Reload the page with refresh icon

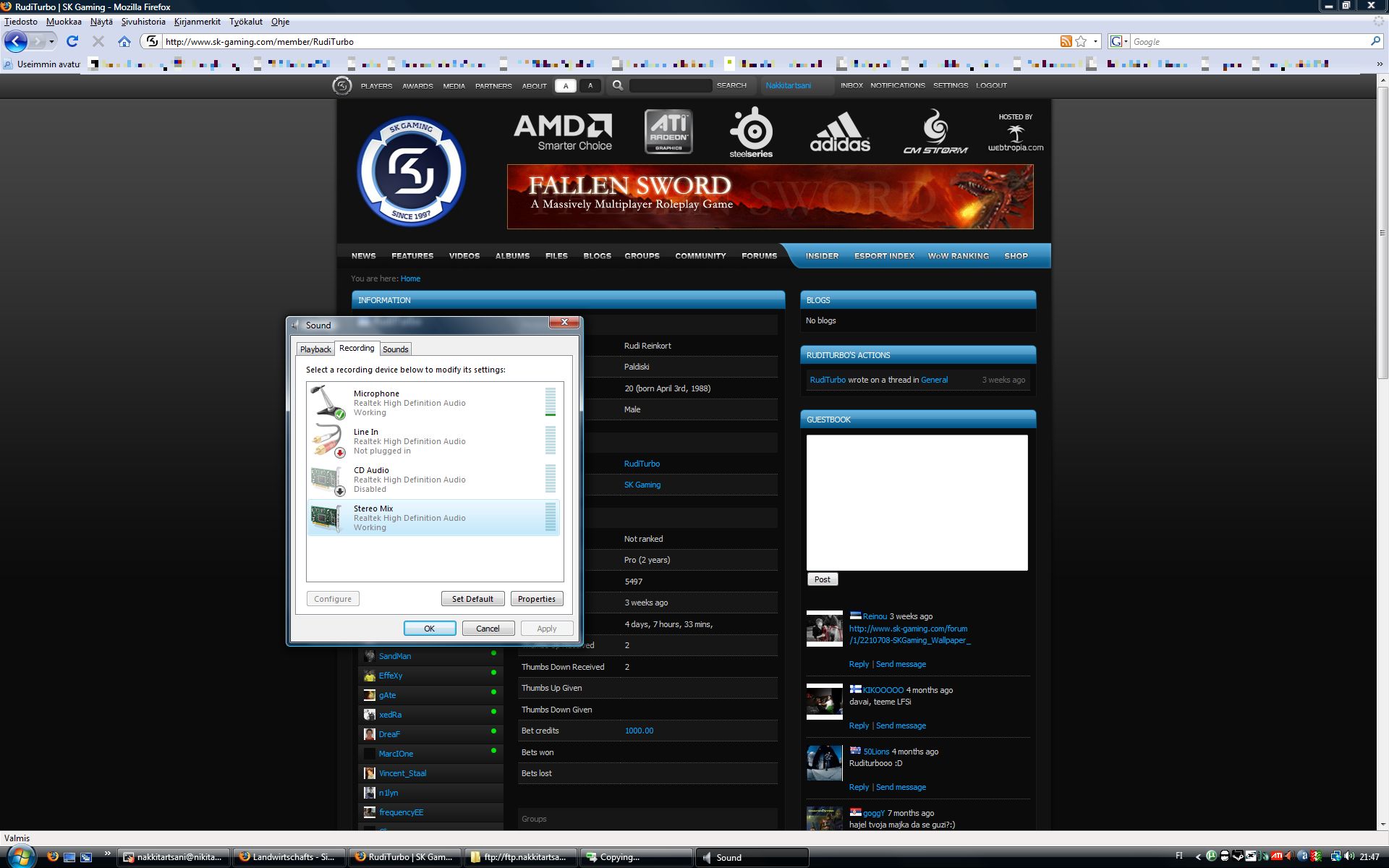72,41
